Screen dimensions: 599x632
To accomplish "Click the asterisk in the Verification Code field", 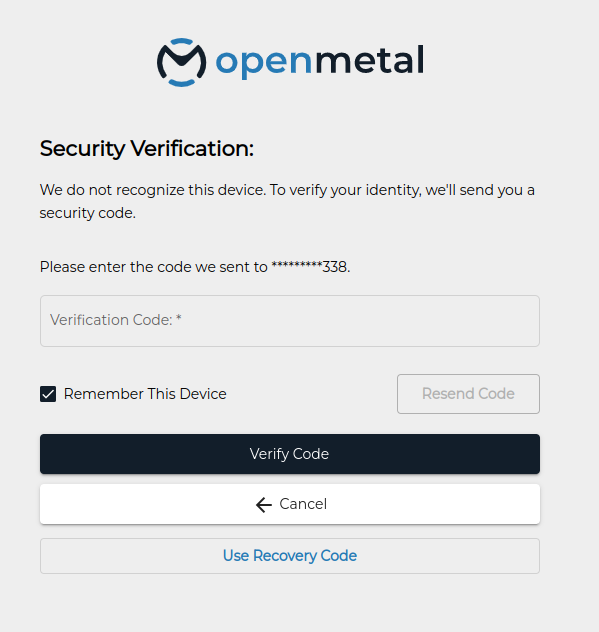I will point(179,318).
